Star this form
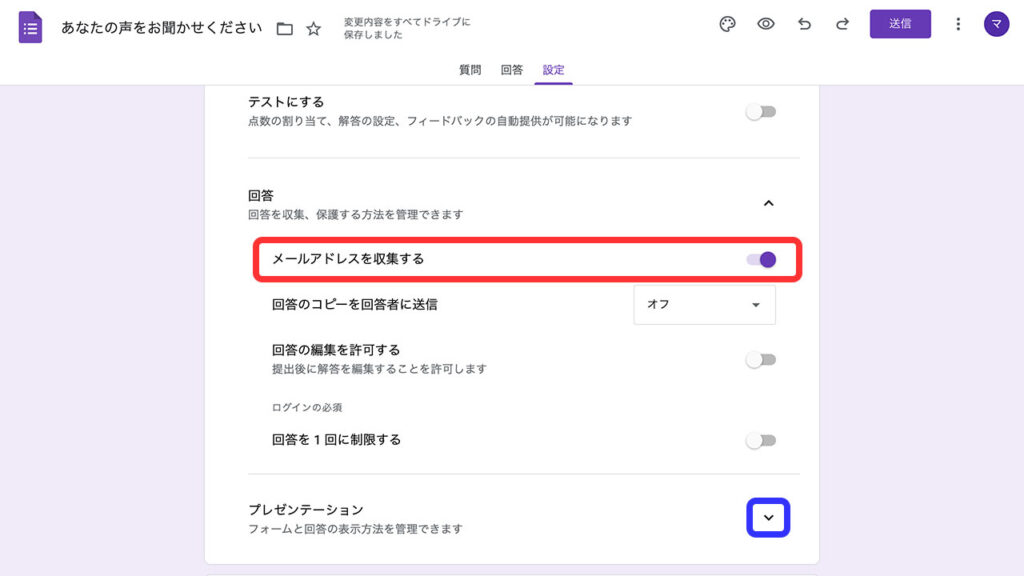 313,29
